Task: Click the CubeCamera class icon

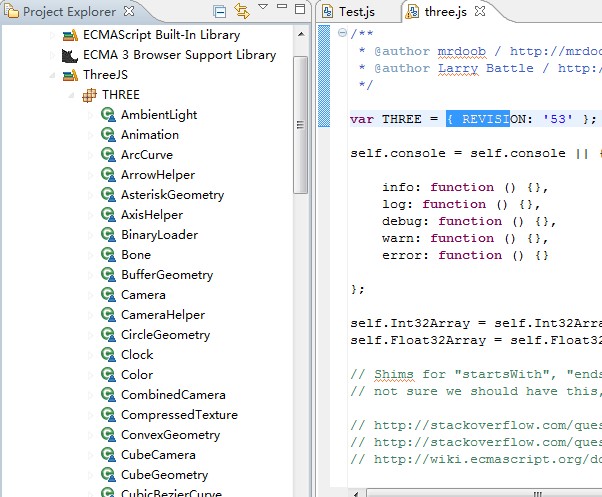Action: 108,455
